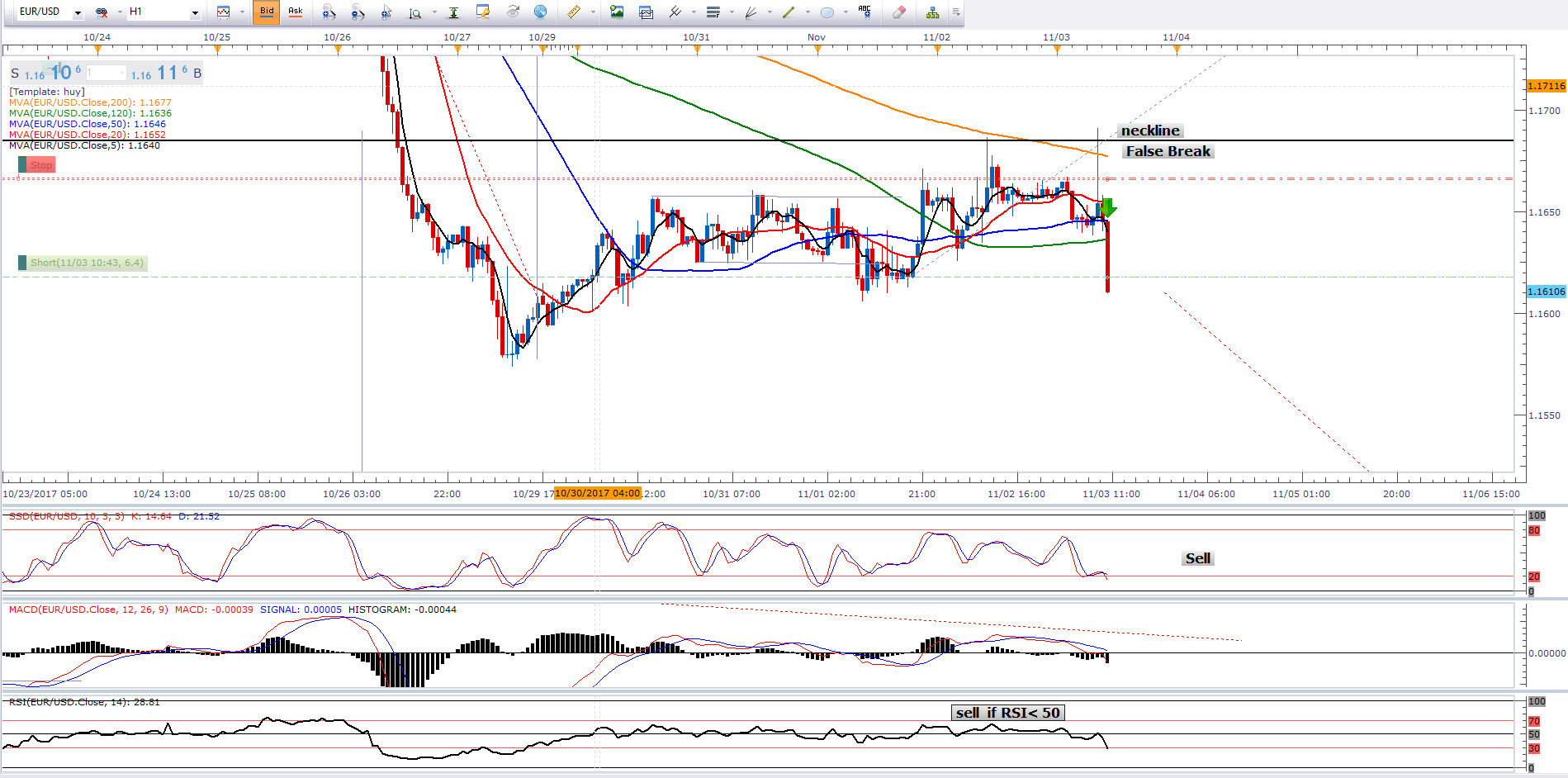Select the ellipse shape tool
1568x778 pixels.
point(827,12)
